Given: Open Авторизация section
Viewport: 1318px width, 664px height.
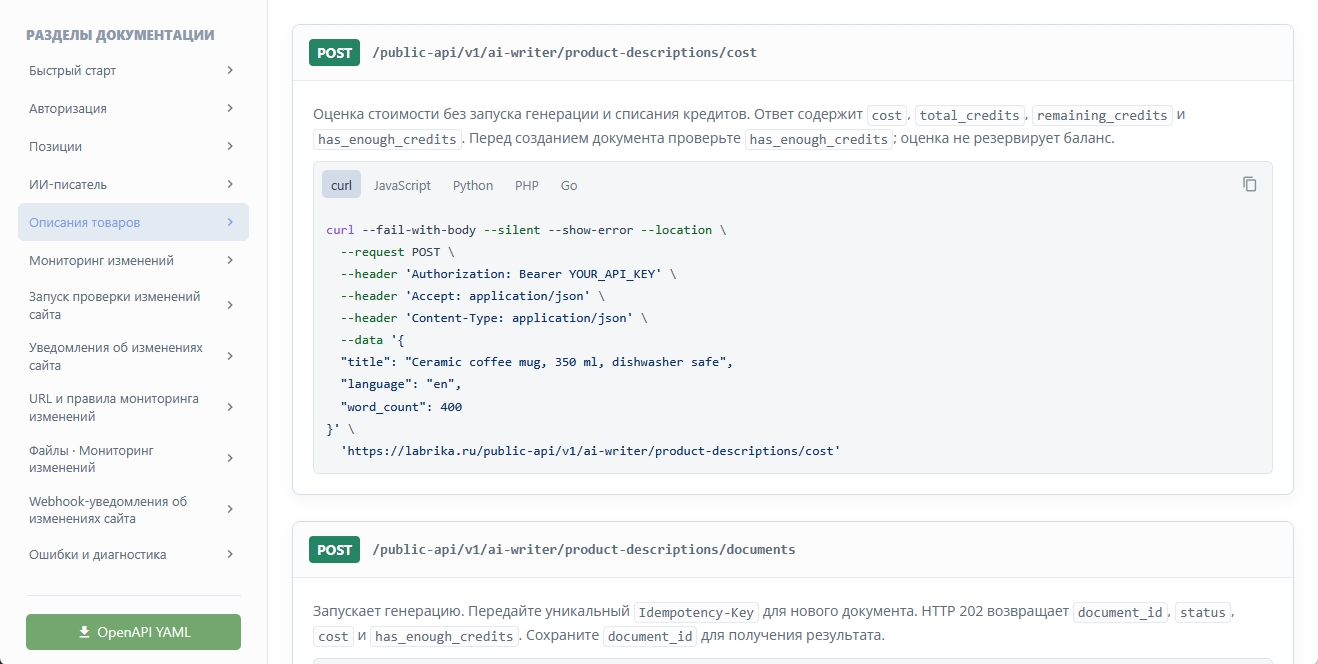Looking at the screenshot, I should point(133,108).
